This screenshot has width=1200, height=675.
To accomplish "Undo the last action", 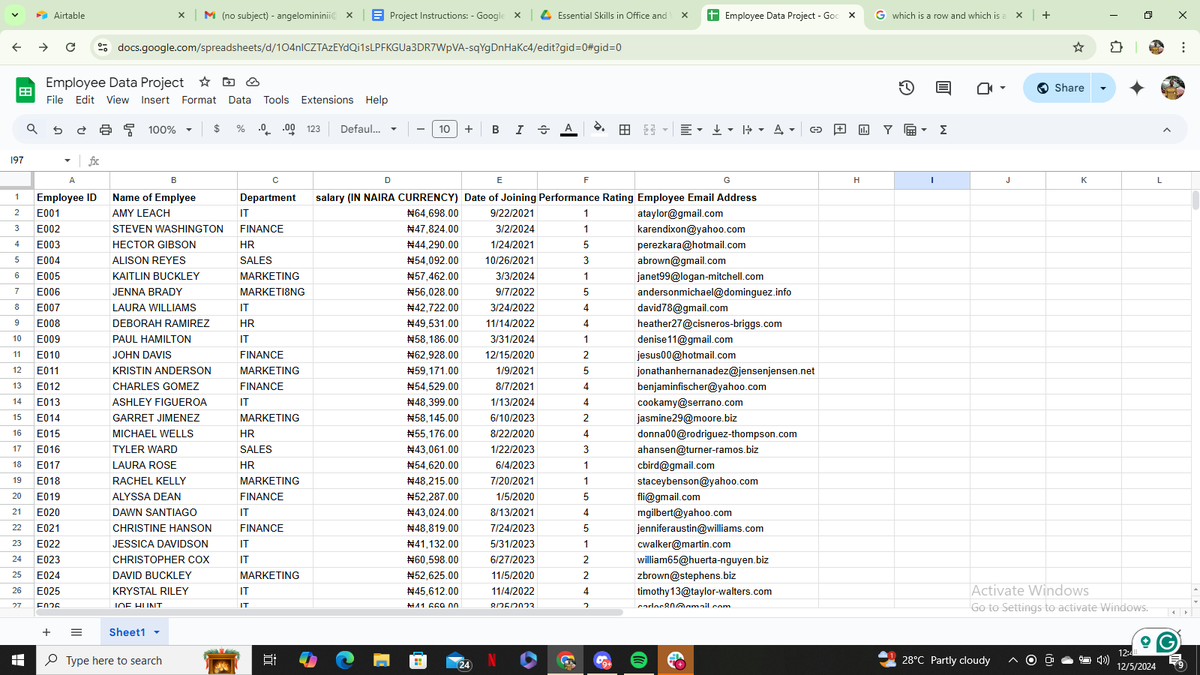I will (x=59, y=129).
